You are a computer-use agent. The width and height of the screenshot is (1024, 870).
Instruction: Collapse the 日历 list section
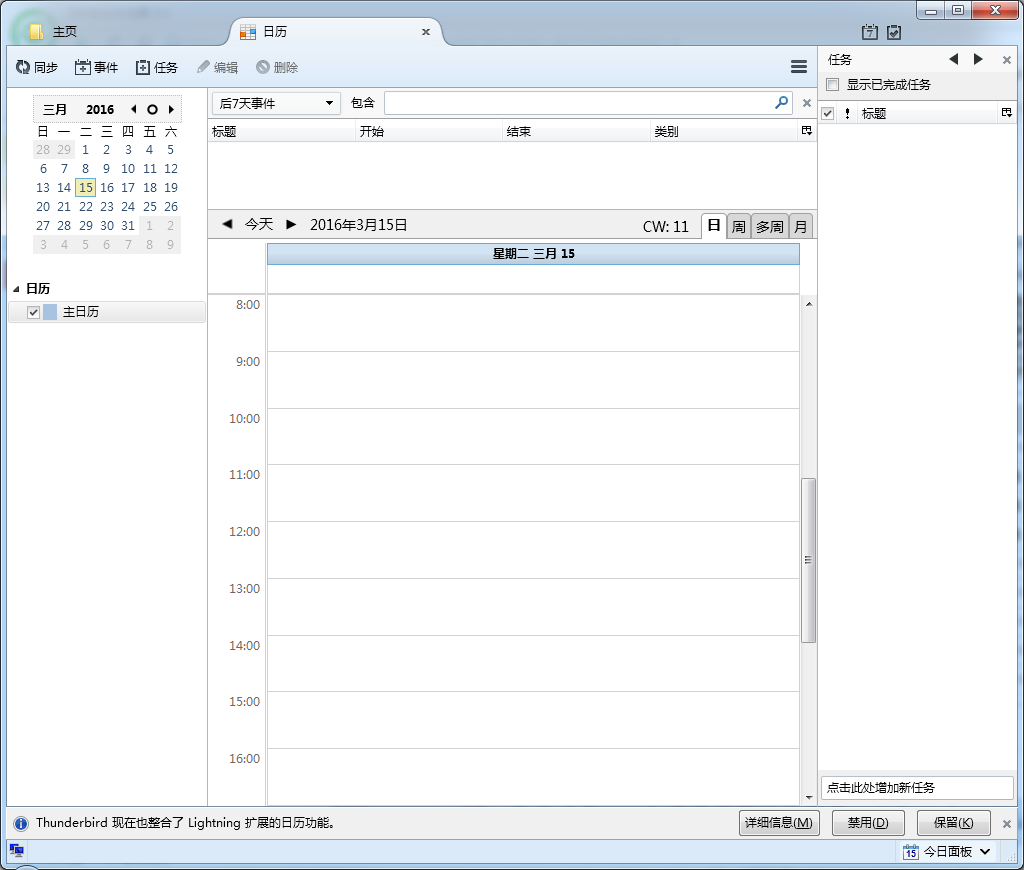tap(16, 289)
